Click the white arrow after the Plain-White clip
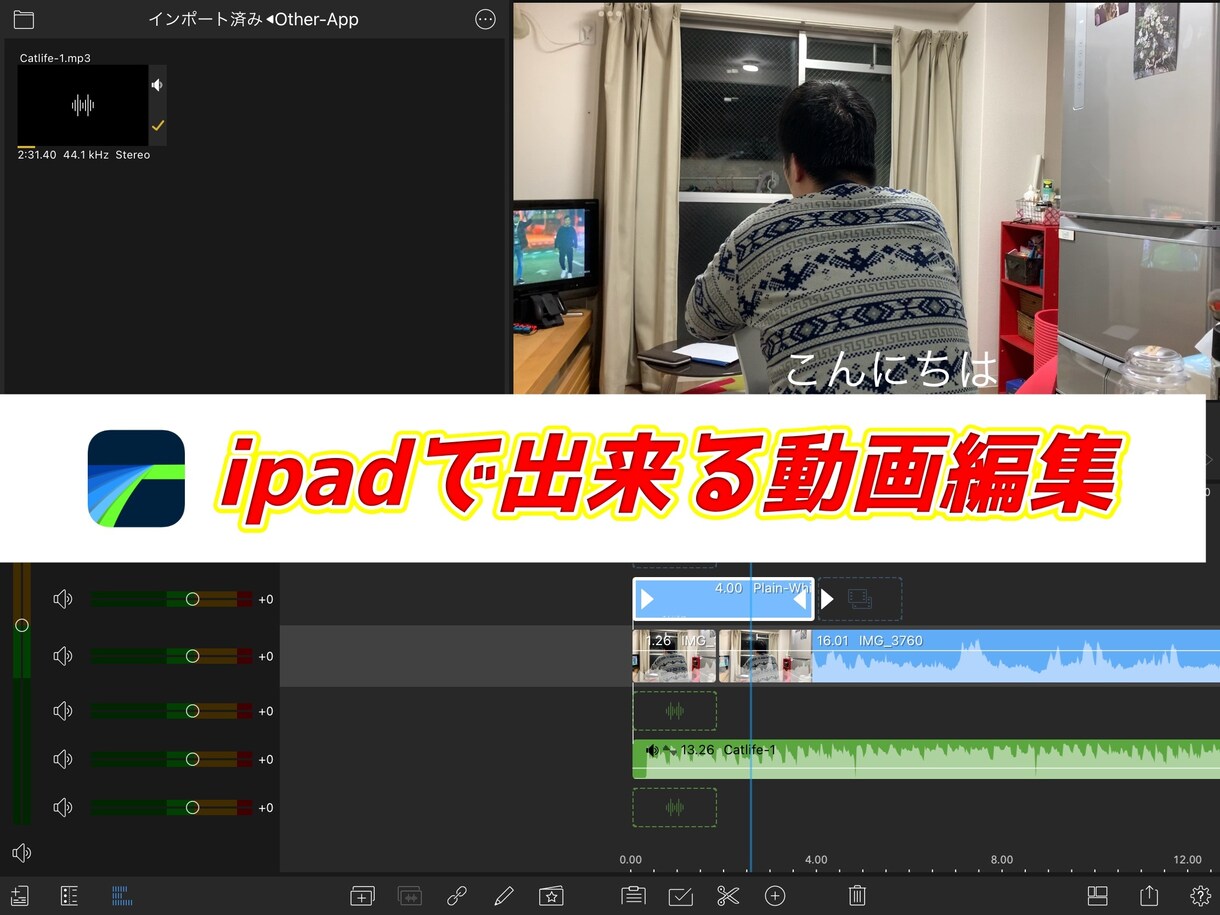The height and width of the screenshot is (915, 1220). [x=827, y=599]
